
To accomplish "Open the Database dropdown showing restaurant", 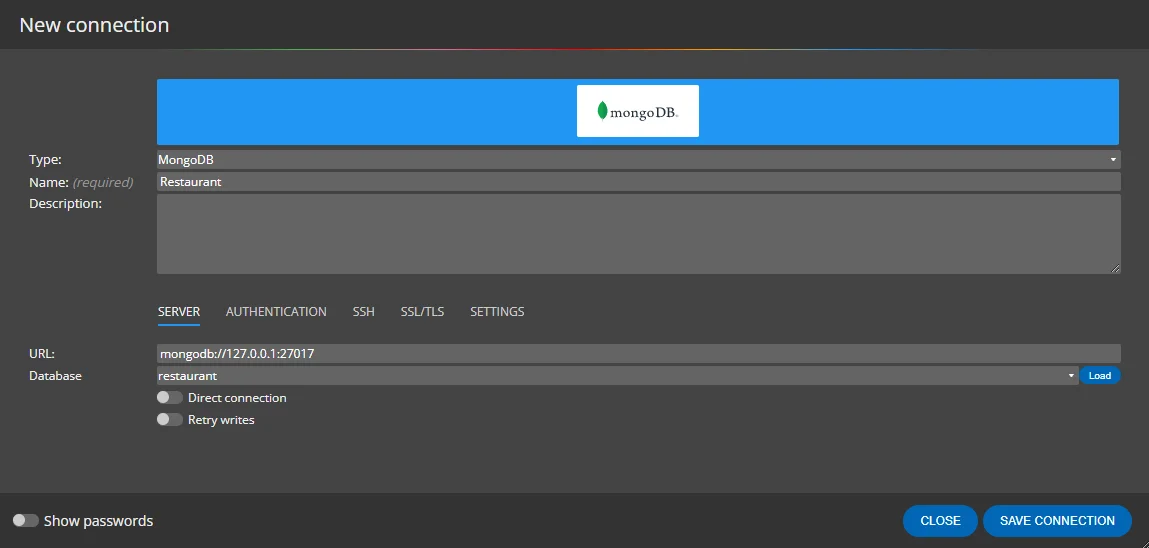I will [617, 376].
